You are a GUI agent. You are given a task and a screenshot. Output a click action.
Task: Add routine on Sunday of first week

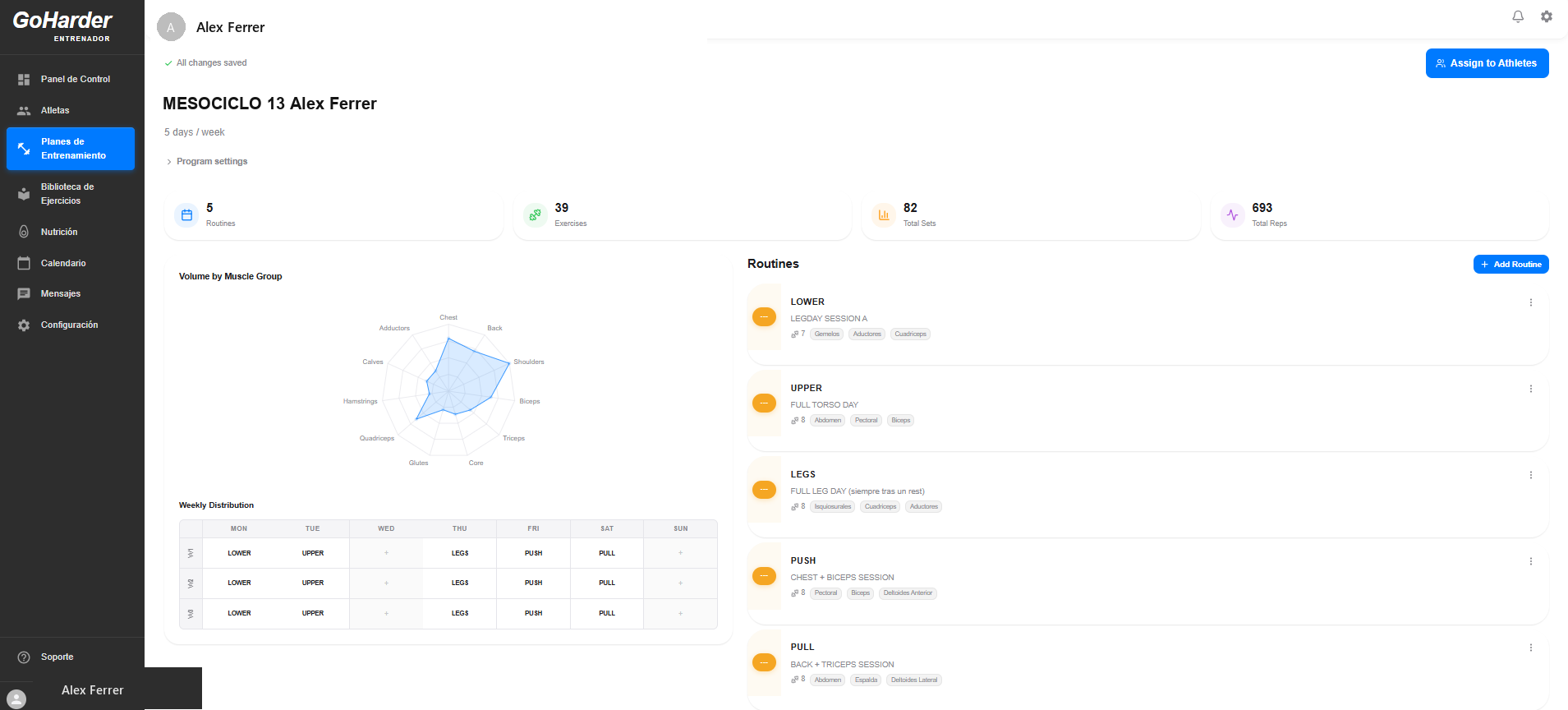click(680, 553)
